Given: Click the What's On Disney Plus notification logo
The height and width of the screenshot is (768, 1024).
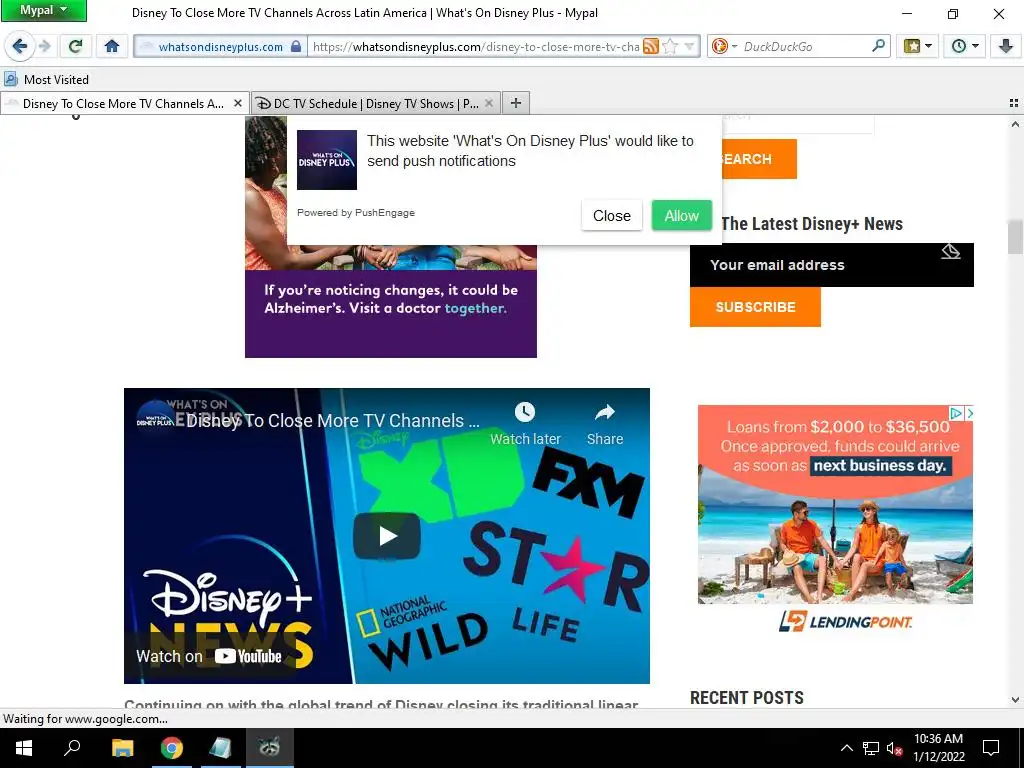Looking at the screenshot, I should point(327,160).
